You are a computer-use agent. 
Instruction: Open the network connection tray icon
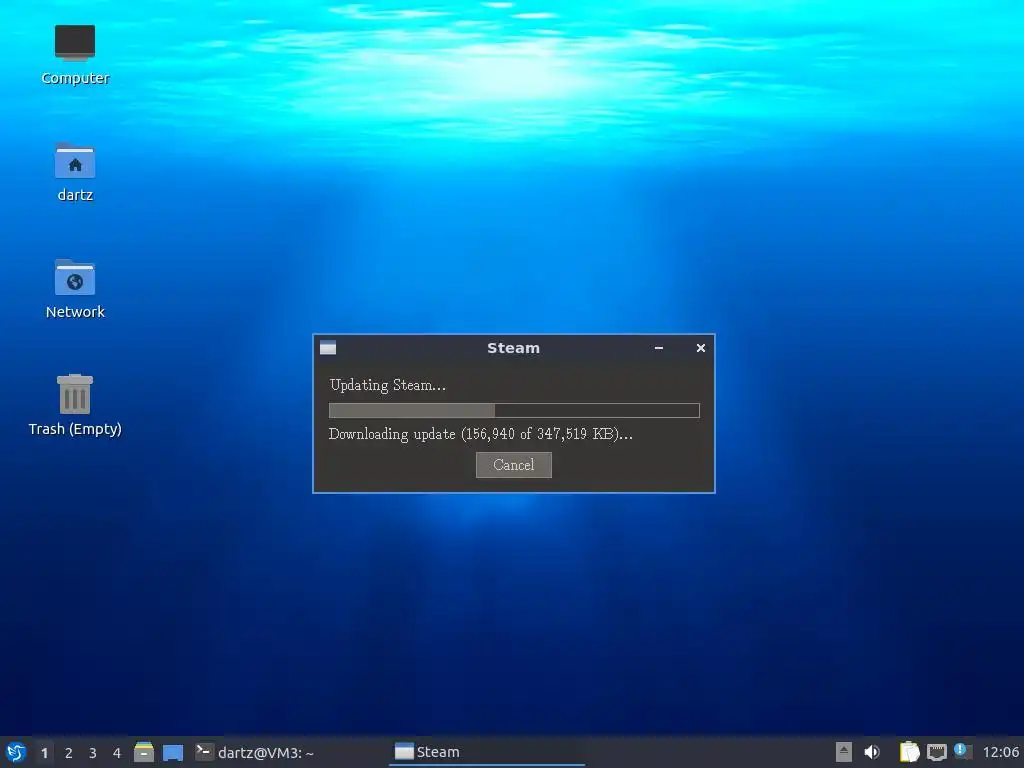936,752
